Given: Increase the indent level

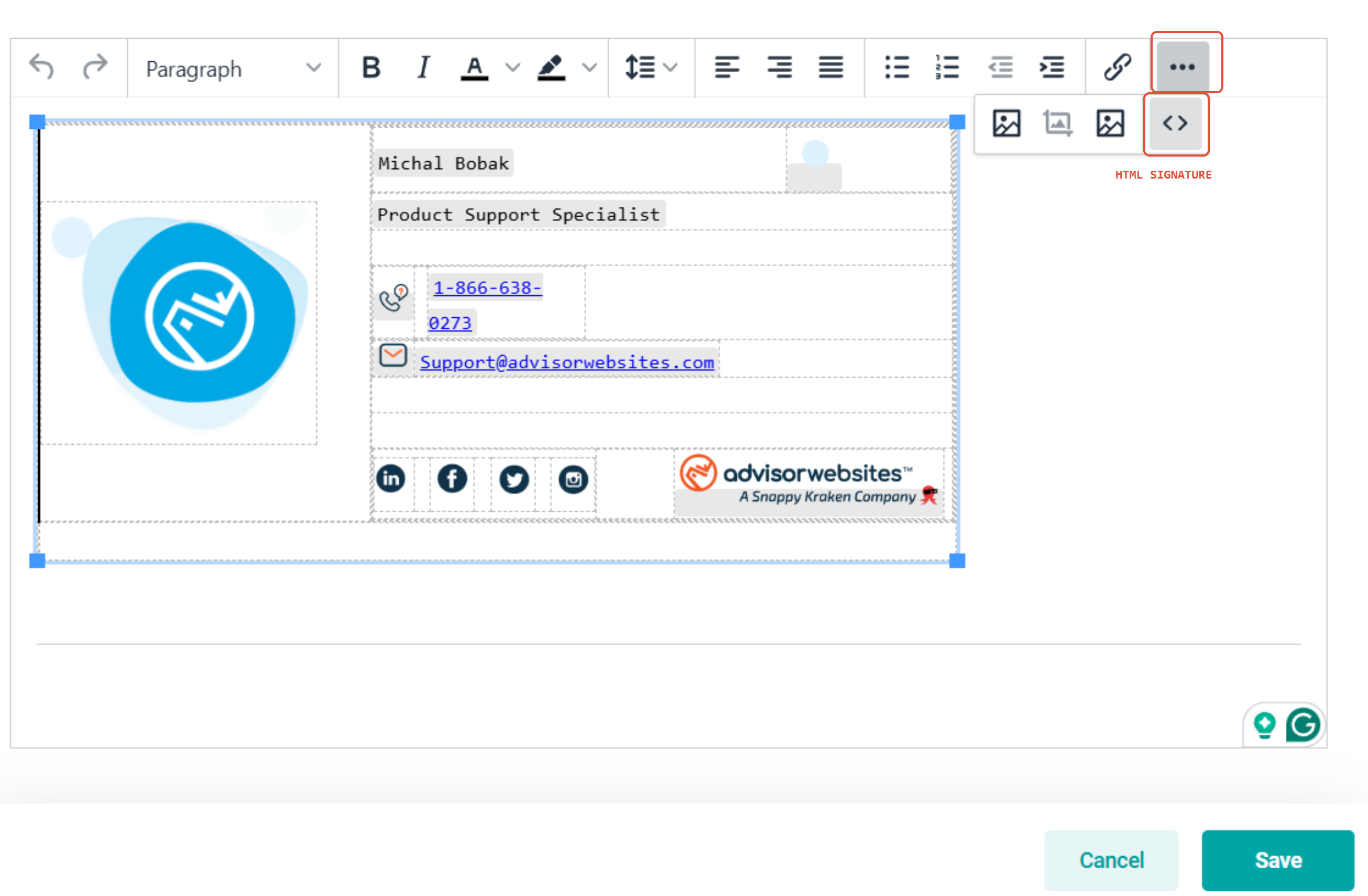Looking at the screenshot, I should click(1052, 68).
